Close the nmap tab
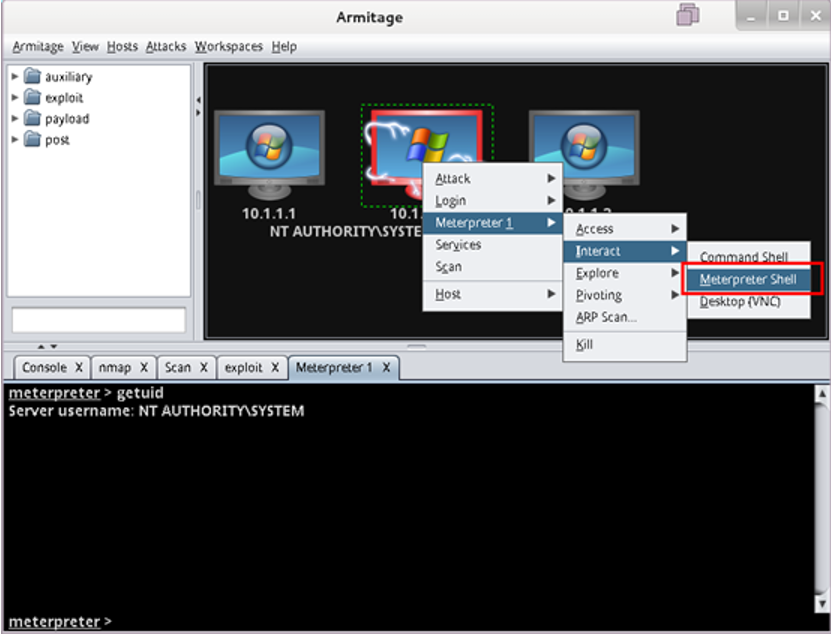 click(144, 367)
